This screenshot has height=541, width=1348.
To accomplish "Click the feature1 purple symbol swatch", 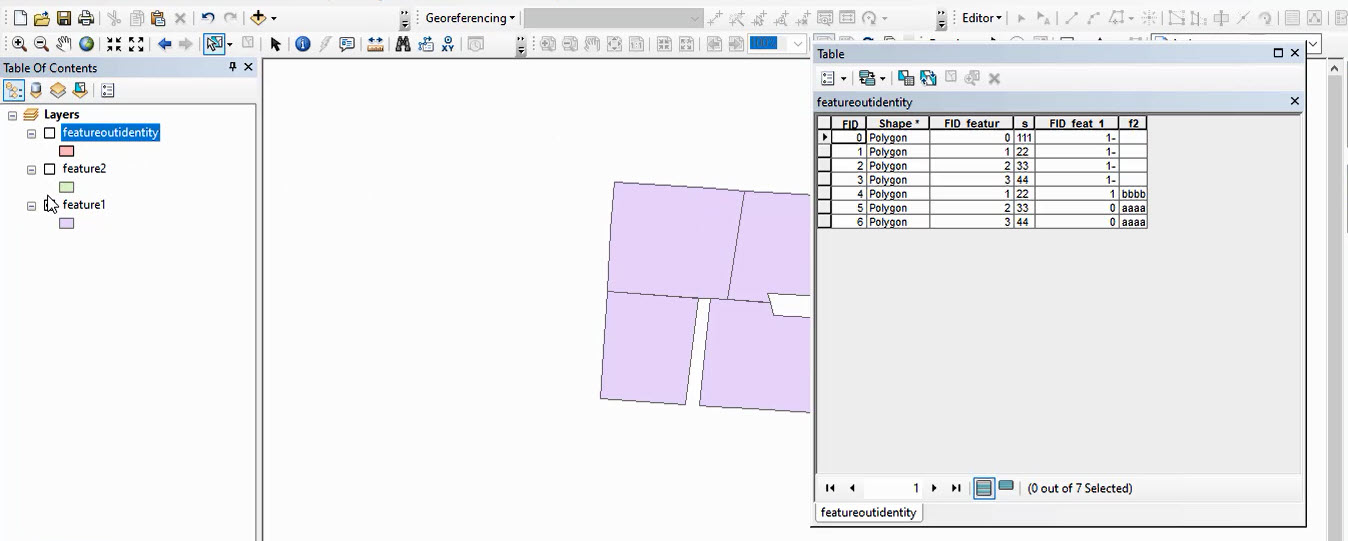I will coord(66,223).
